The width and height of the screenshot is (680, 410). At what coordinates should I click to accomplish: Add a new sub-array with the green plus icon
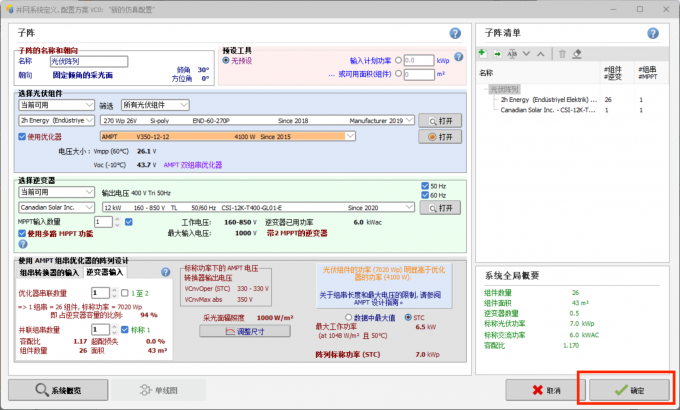click(x=482, y=53)
